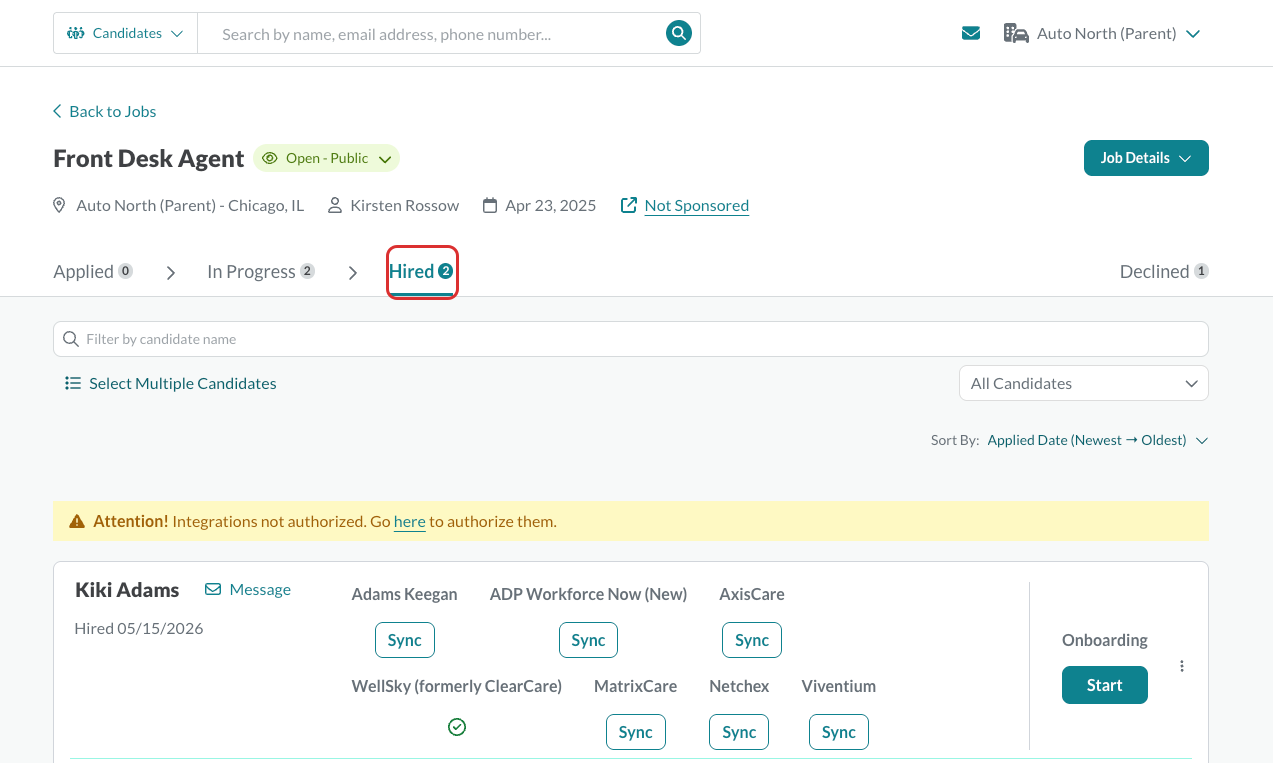
Task: Select the Hired tab
Action: click(x=421, y=271)
